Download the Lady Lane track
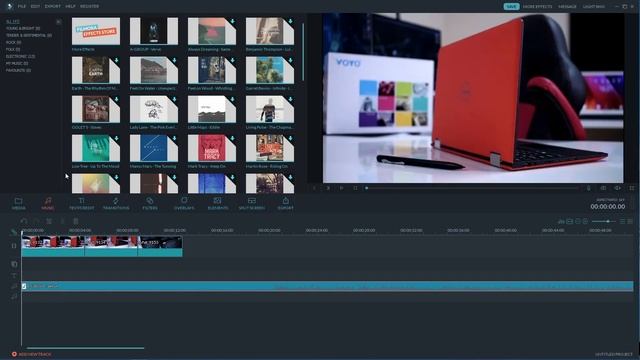Image resolution: width=640 pixels, height=360 pixels. click(x=174, y=99)
